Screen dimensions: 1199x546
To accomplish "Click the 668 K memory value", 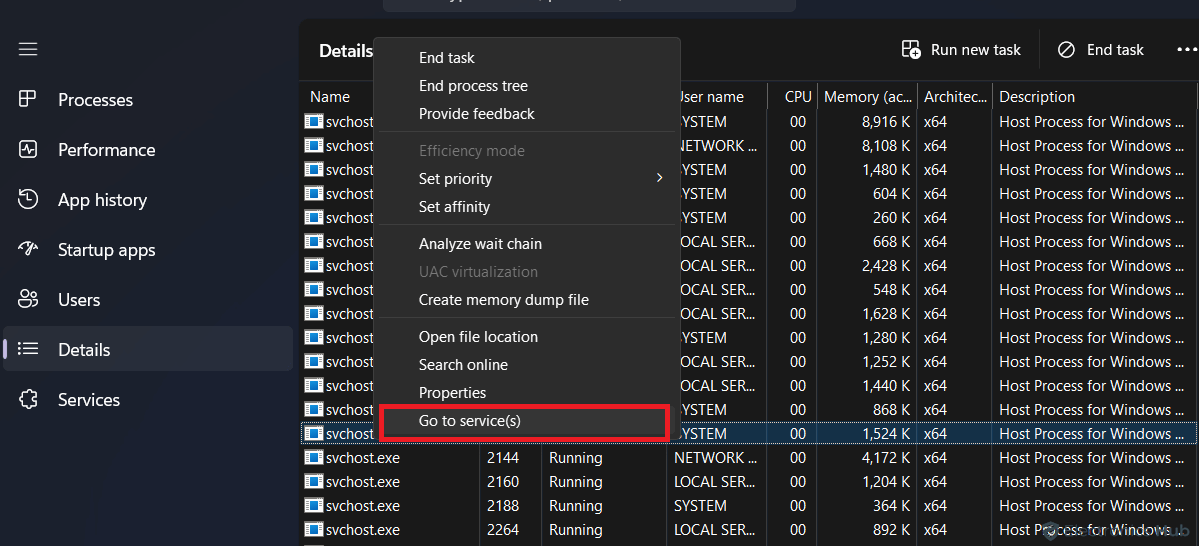I will click(891, 242).
